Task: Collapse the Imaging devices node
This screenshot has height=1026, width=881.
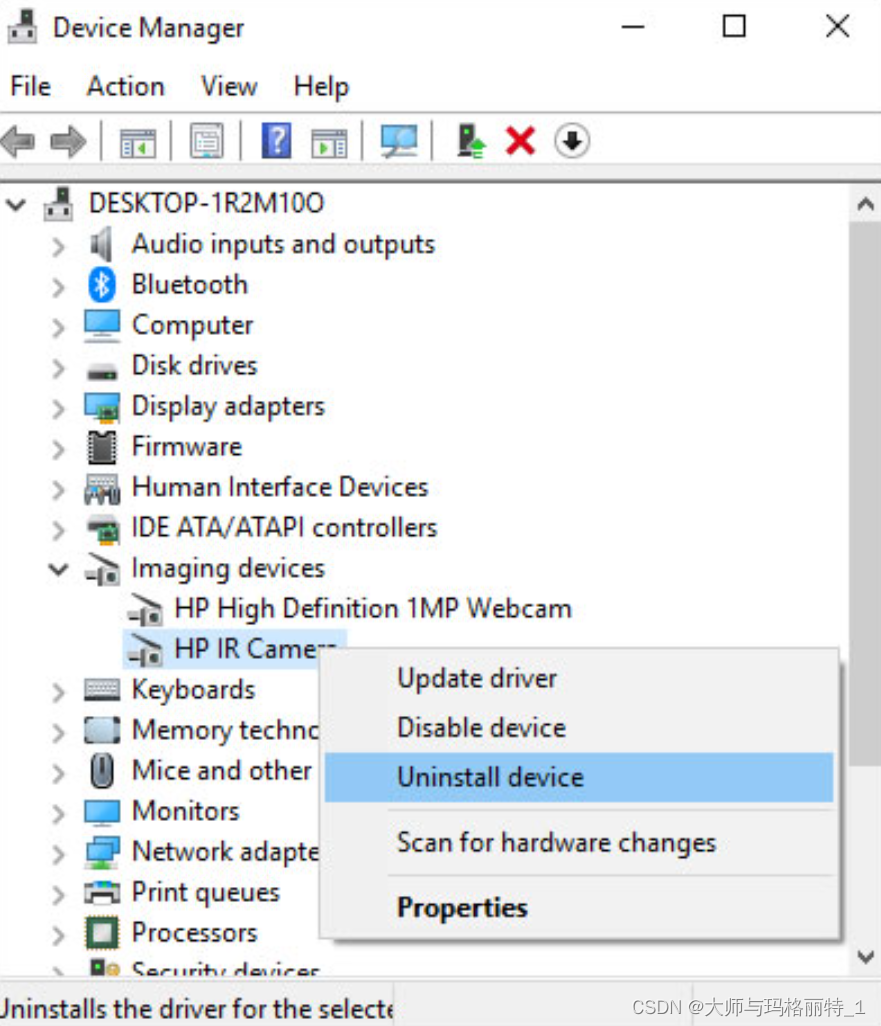Action: [x=58, y=569]
